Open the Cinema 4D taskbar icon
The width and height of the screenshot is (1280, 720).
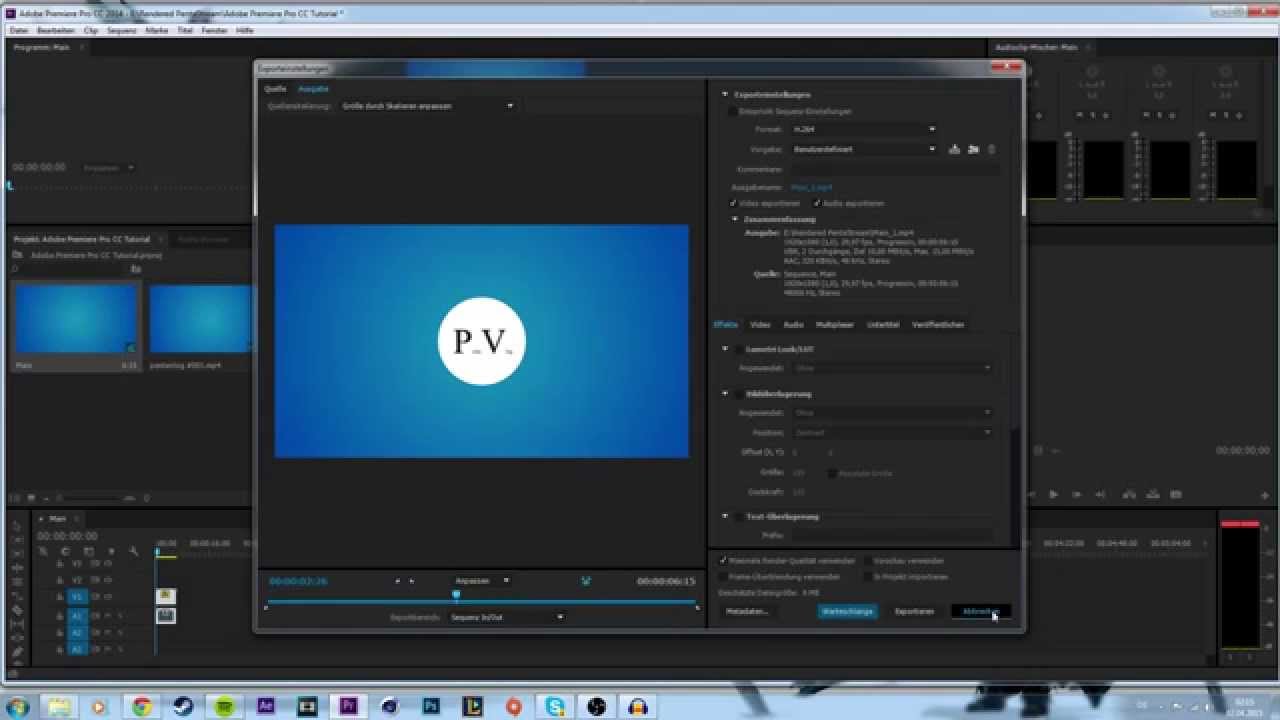[x=390, y=706]
